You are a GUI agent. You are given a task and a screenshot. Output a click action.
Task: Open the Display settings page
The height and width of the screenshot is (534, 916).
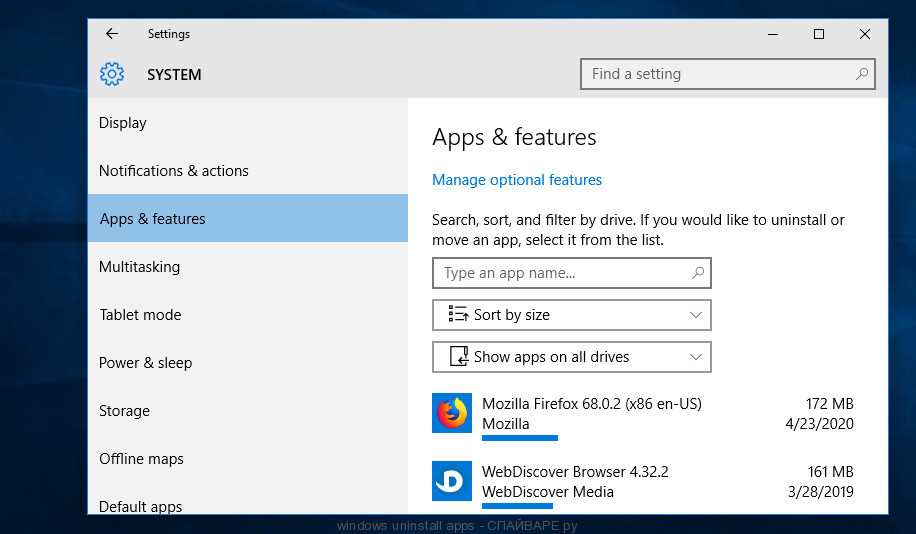click(x=248, y=123)
